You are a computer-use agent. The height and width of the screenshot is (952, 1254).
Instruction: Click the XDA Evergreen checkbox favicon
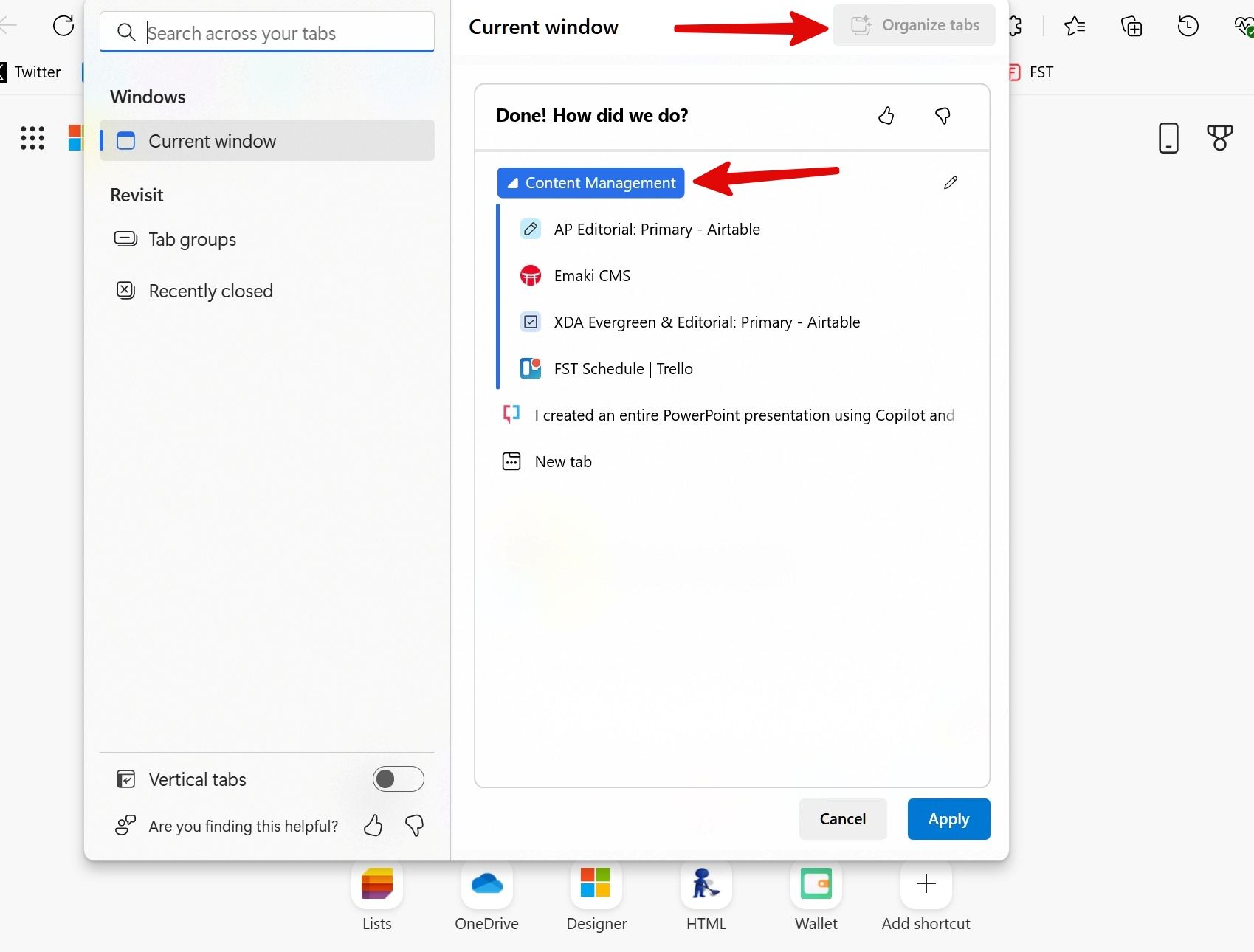531,322
